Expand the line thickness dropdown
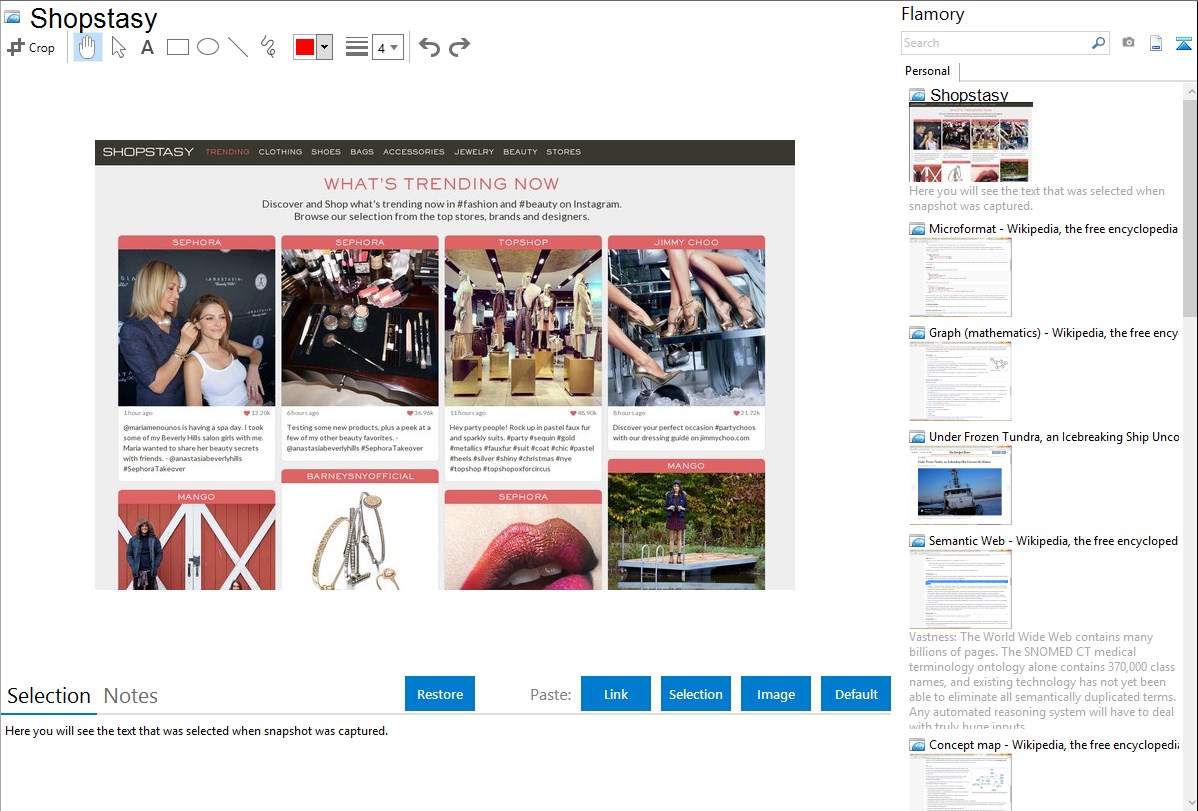Image resolution: width=1198 pixels, height=811 pixels. click(394, 47)
